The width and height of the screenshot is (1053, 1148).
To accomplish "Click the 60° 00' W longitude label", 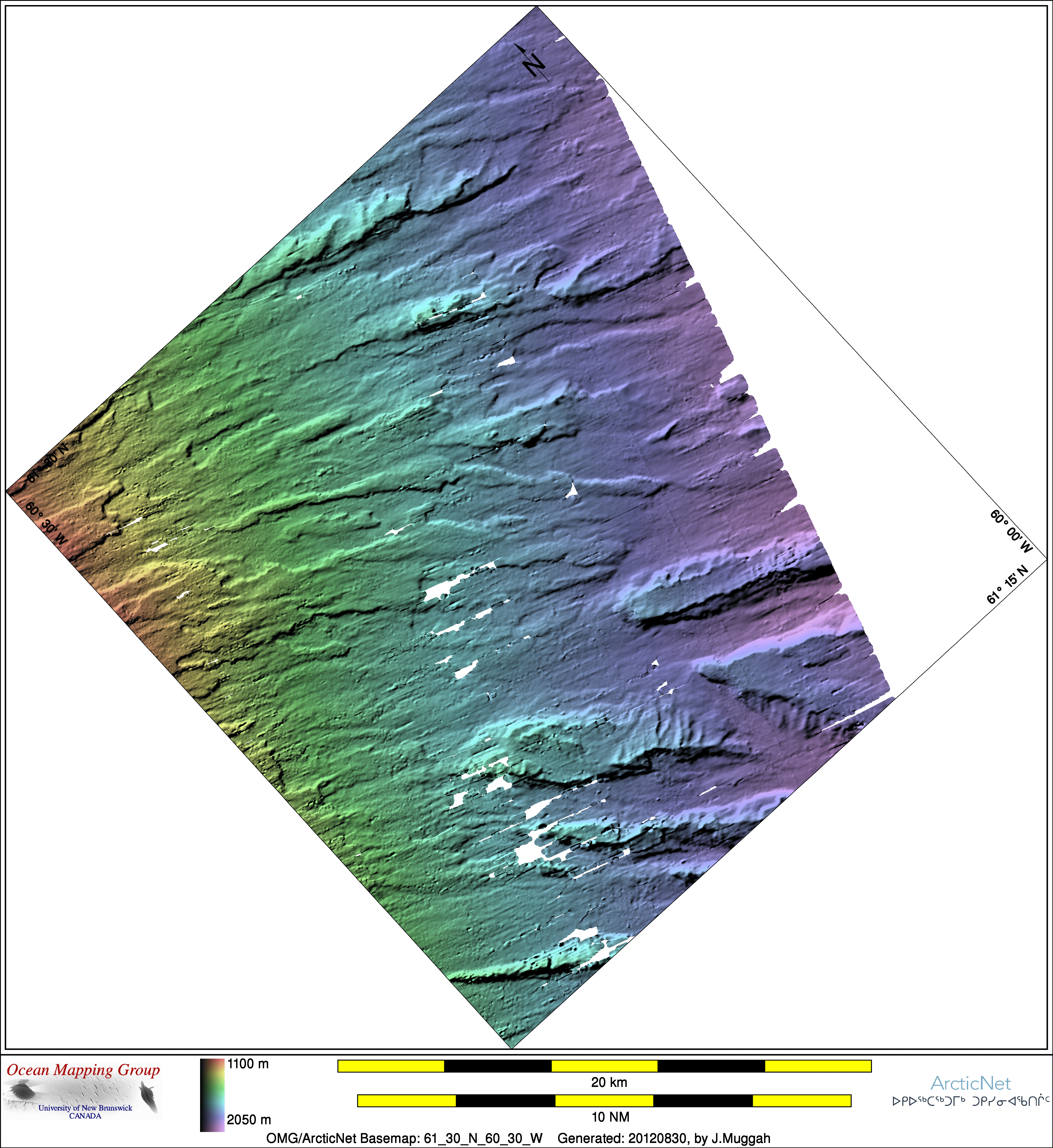I will 1011,532.
